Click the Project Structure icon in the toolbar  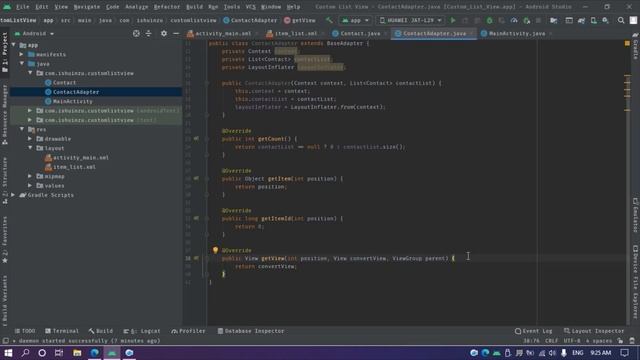[553, 20]
